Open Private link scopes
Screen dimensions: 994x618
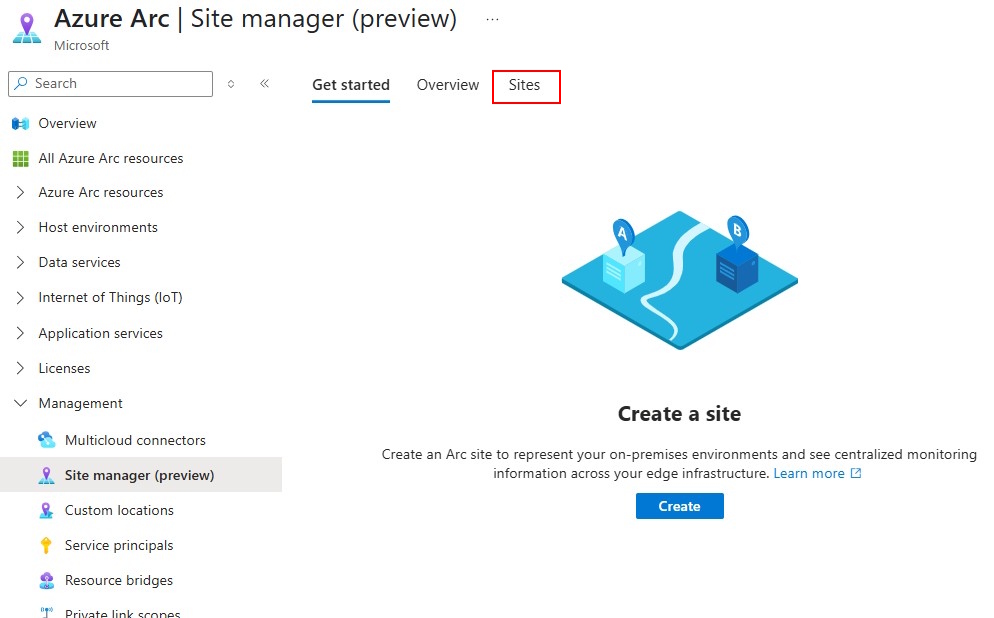point(122,613)
